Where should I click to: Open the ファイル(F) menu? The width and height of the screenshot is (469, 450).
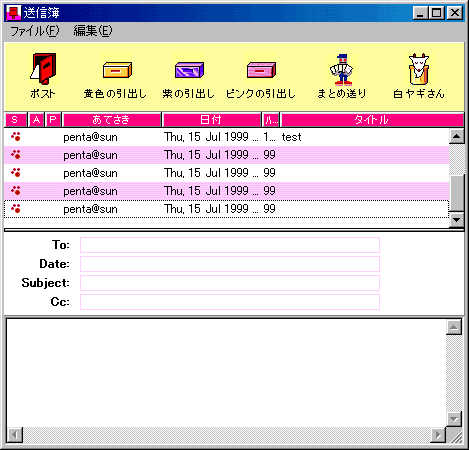(35, 31)
